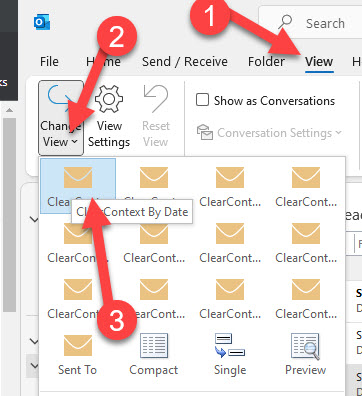The image size is (362, 396).
Task: Choose the Preview view
Action: coord(306,355)
